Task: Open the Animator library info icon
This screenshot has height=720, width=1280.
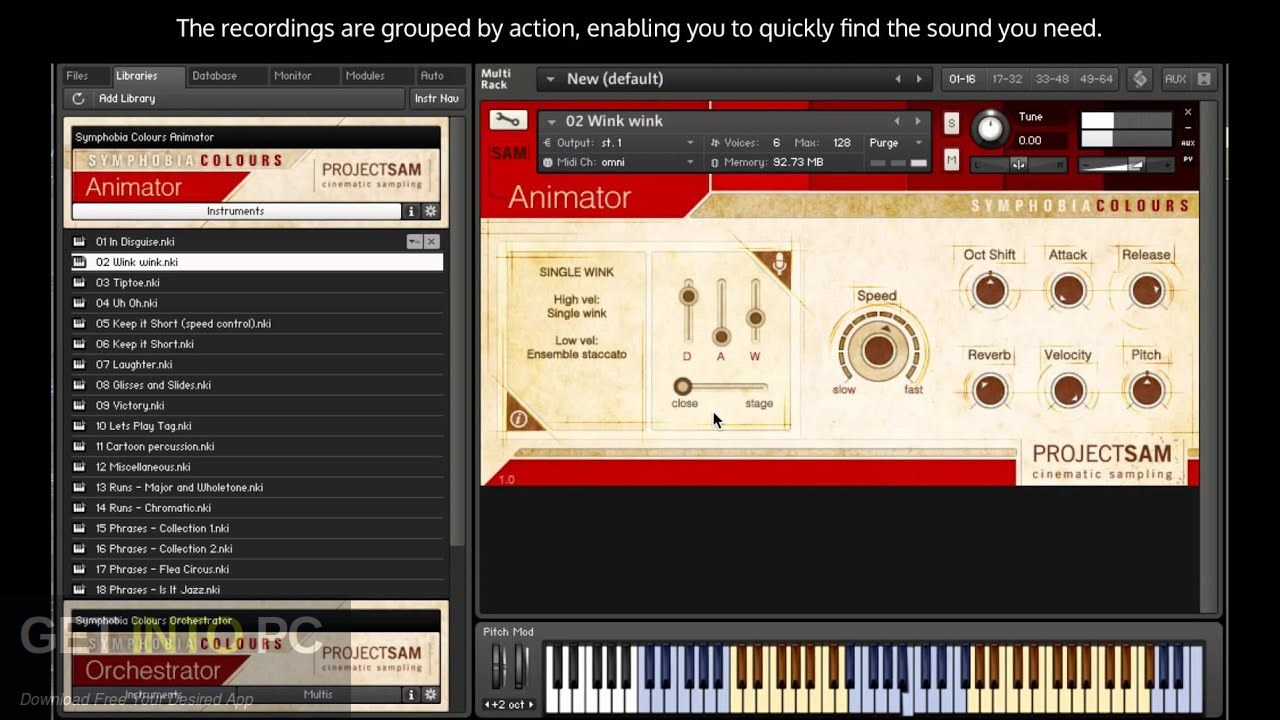Action: click(410, 211)
